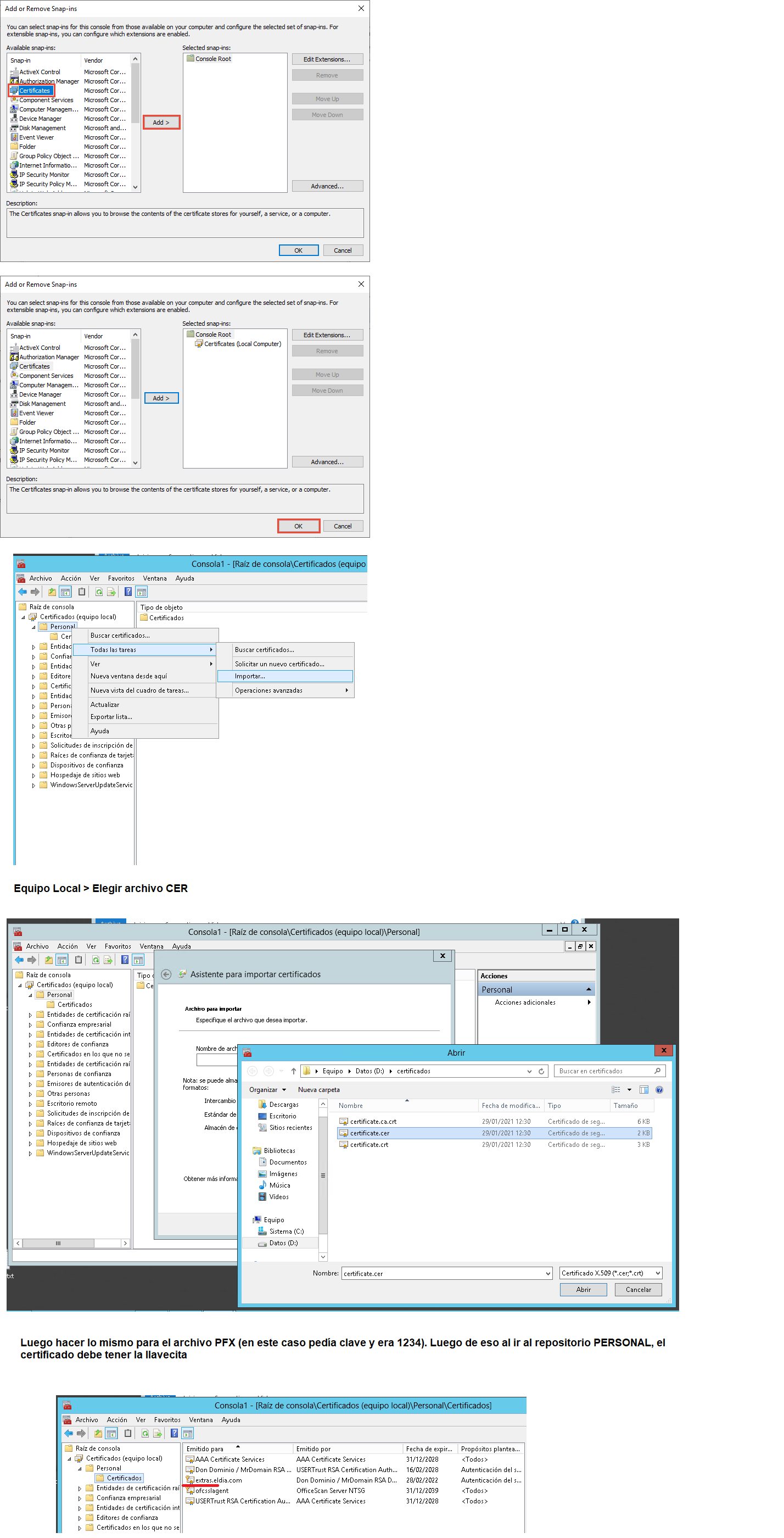This screenshot has height=1538, width=784.
Task: Click search magnifier in Buscar en certificados
Action: pyautogui.click(x=657, y=1071)
